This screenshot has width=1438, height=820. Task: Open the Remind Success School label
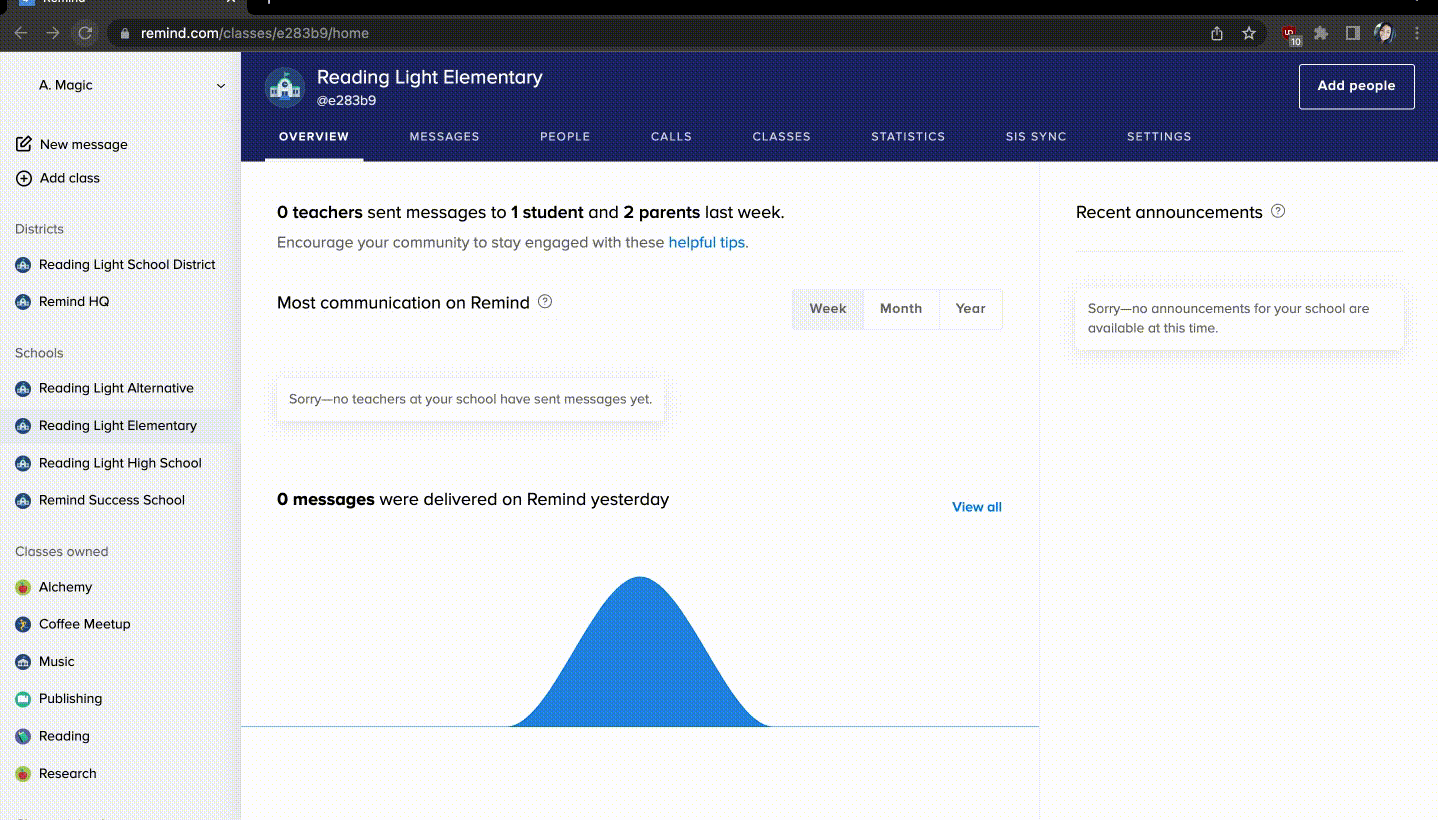(112, 500)
